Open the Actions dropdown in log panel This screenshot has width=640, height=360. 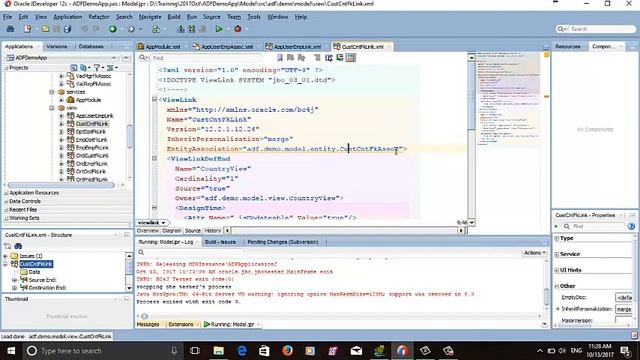point(534,253)
